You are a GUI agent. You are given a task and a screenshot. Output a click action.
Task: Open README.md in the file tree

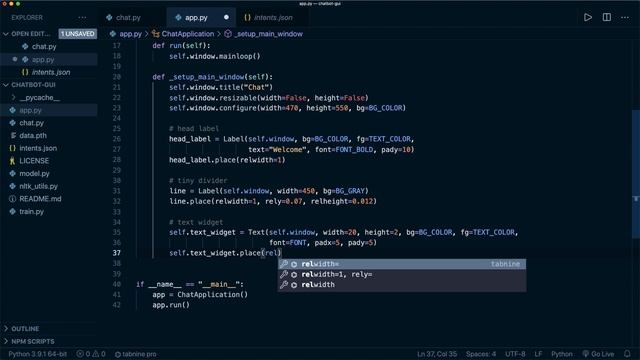[40, 199]
